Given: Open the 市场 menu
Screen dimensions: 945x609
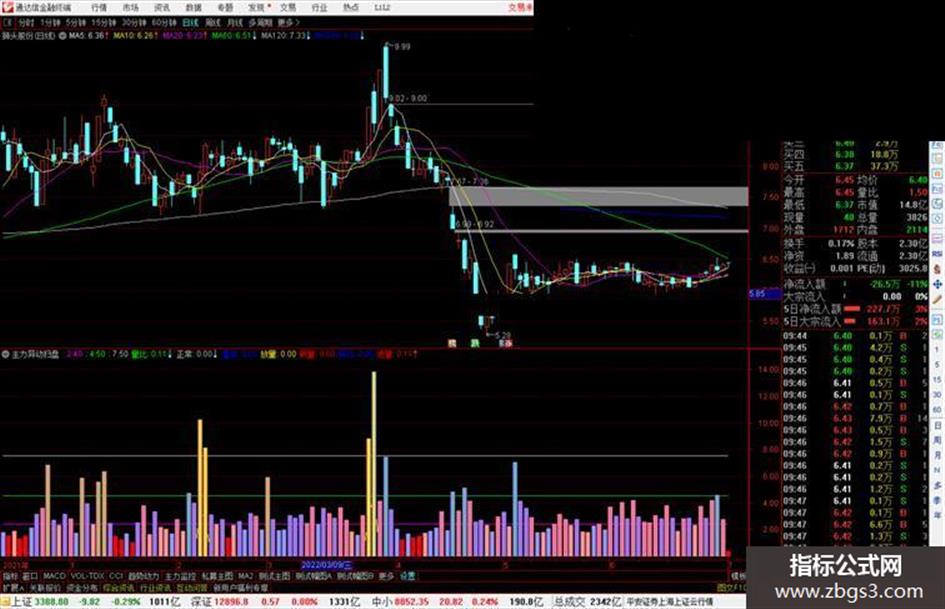Looking at the screenshot, I should click(130, 8).
